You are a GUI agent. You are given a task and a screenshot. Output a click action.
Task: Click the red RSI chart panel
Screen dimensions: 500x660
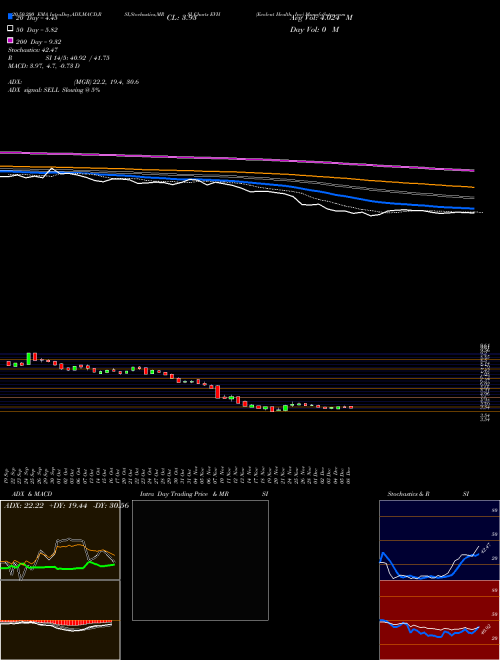[x=439, y=620]
